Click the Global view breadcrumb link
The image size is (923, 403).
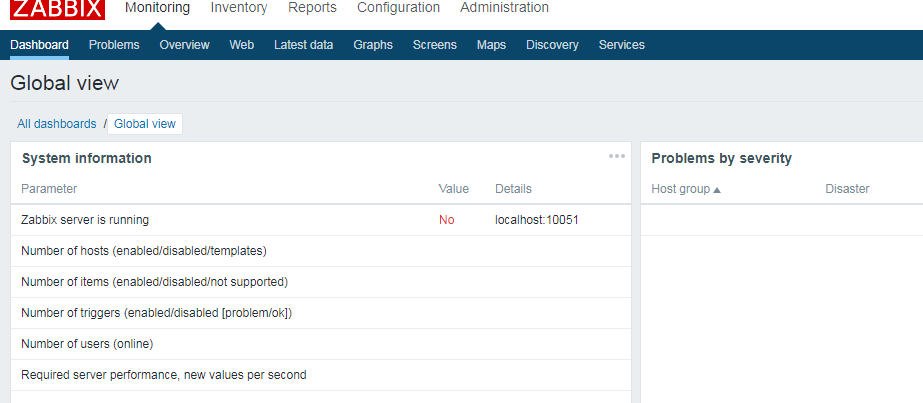[145, 124]
